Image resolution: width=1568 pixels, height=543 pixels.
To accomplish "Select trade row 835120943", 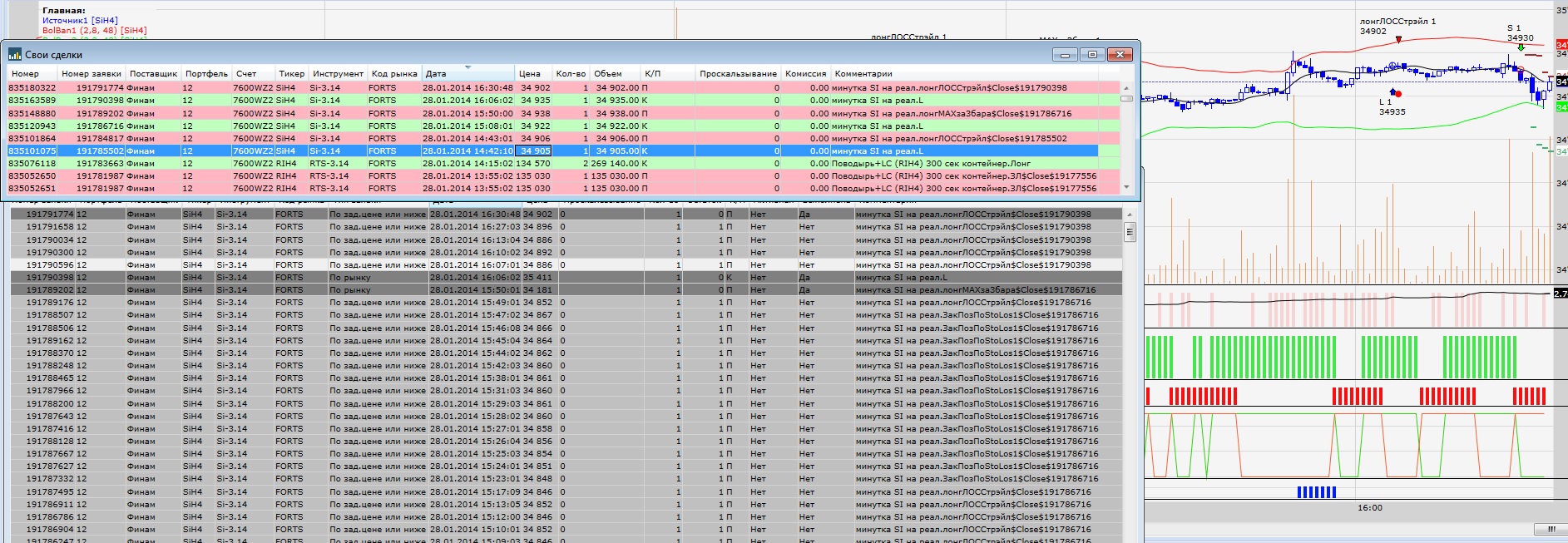I will coord(562,126).
